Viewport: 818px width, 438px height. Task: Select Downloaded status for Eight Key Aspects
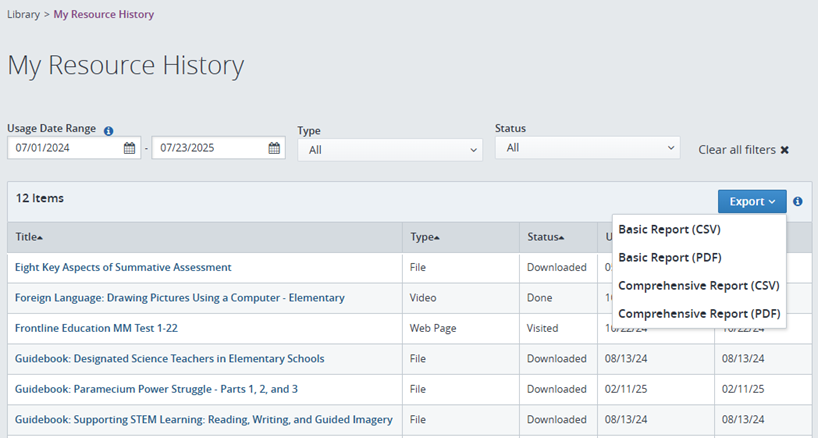tap(557, 267)
